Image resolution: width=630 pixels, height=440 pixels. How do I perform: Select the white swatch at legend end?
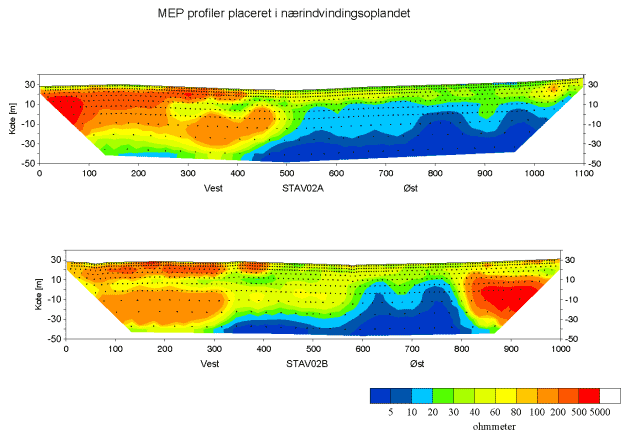tap(609, 396)
